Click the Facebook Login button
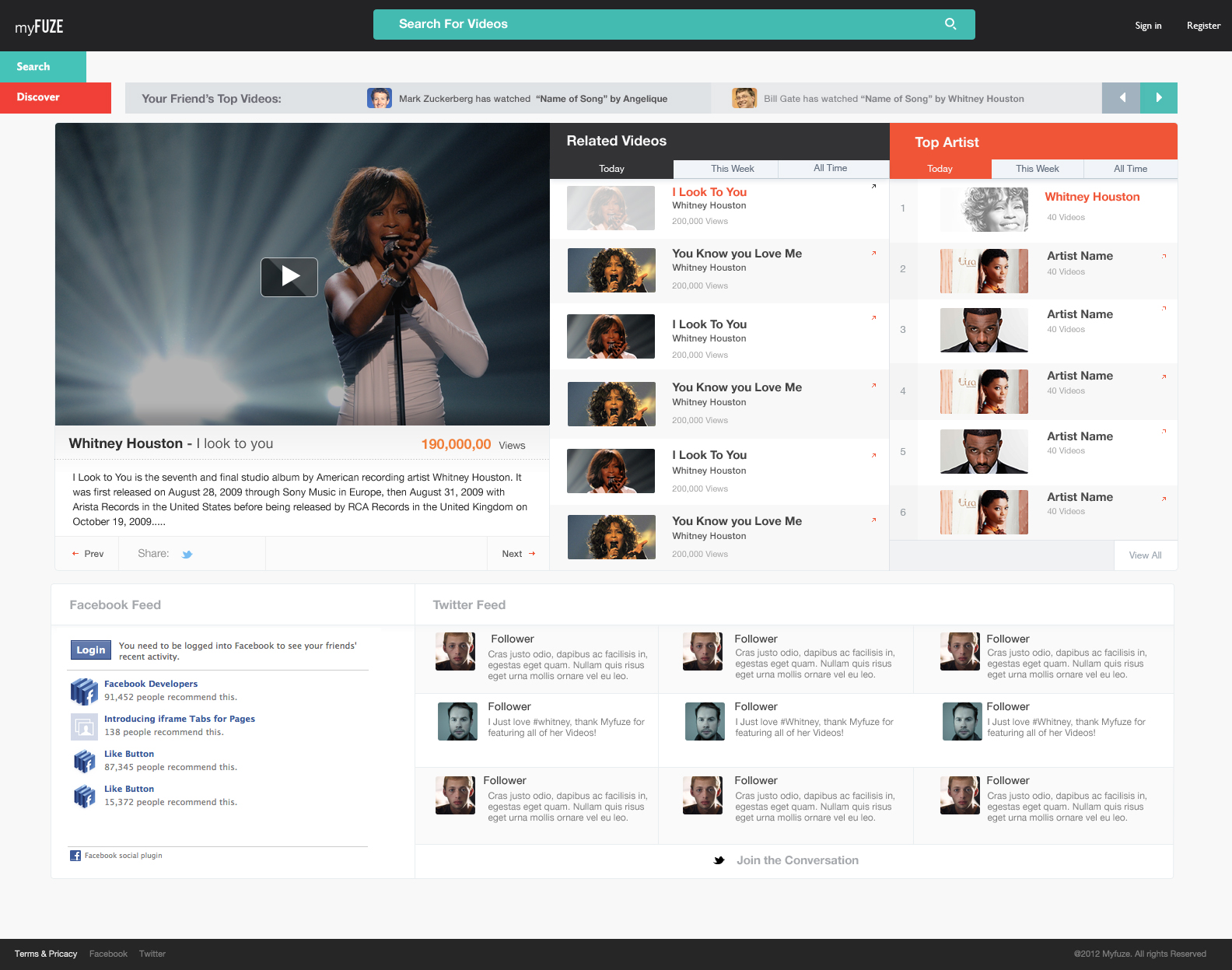Viewport: 1232px width, 970px height. point(91,650)
